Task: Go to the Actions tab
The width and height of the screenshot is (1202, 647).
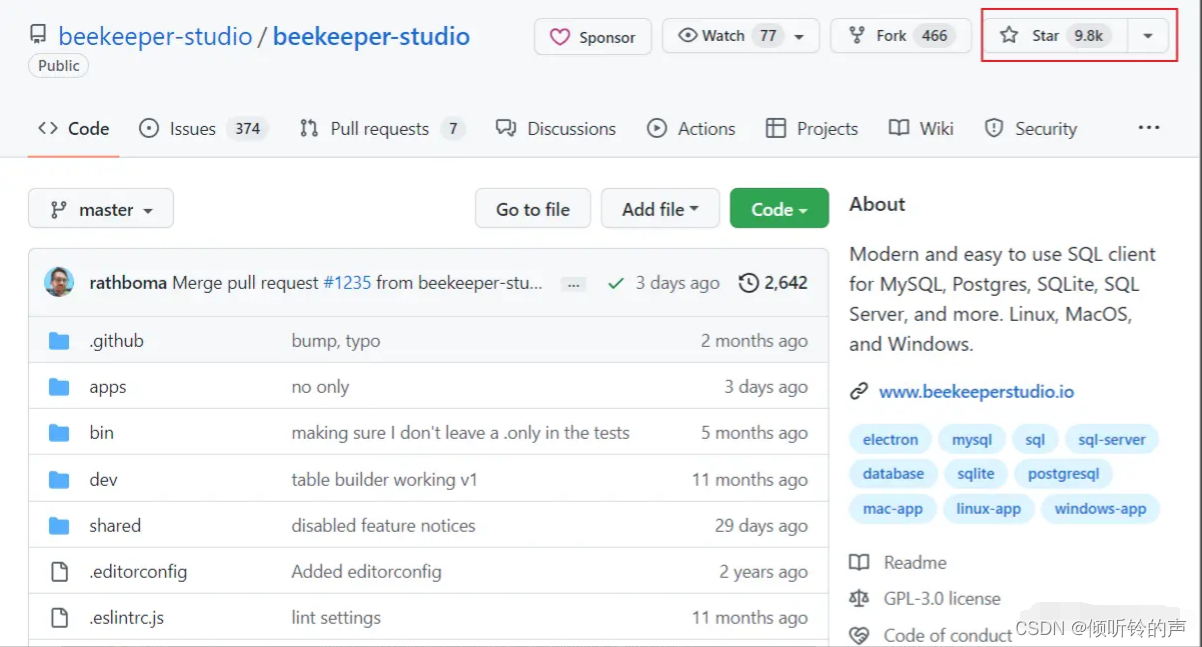Action: pyautogui.click(x=691, y=128)
